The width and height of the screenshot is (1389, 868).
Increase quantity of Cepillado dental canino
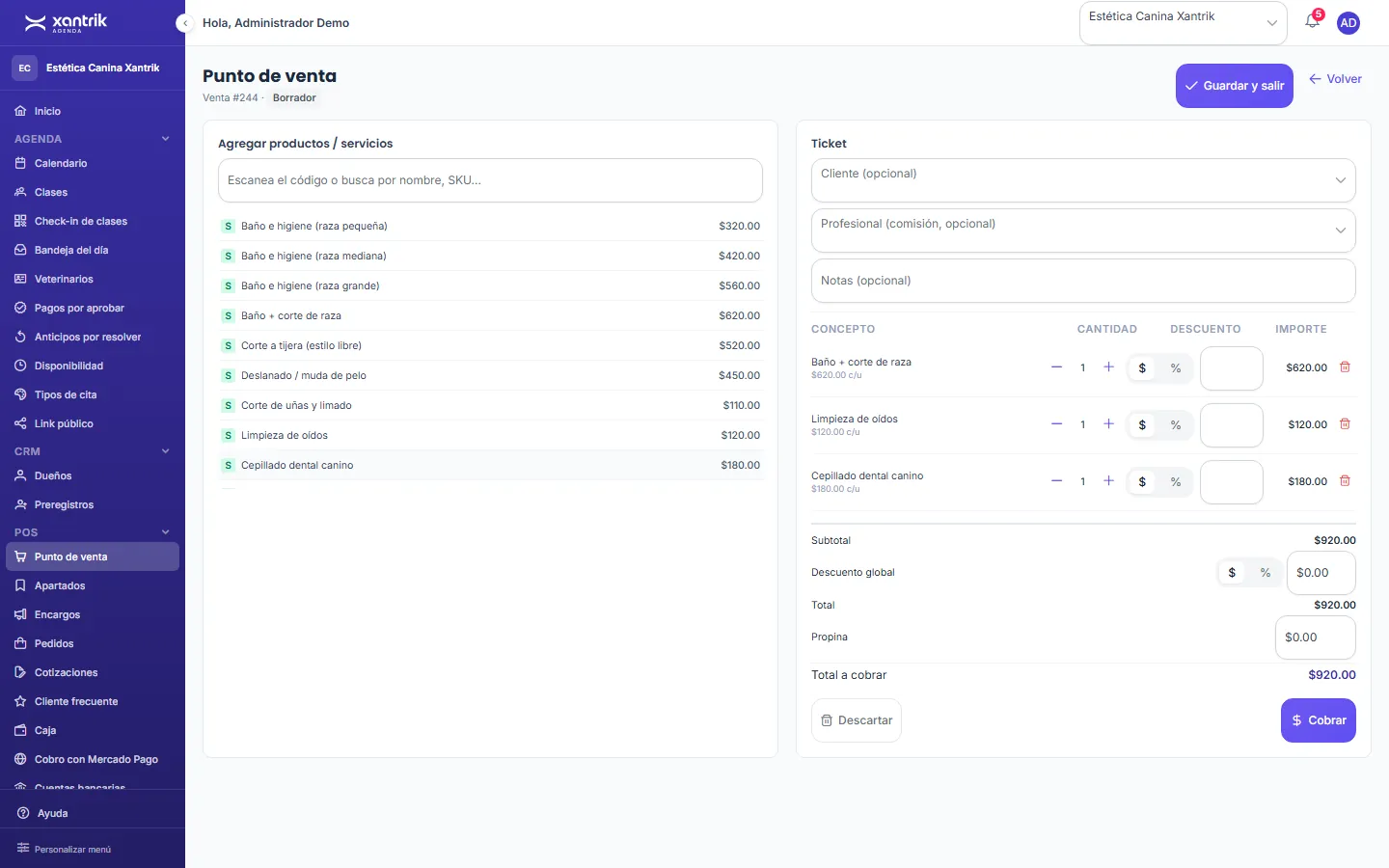[x=1108, y=481]
